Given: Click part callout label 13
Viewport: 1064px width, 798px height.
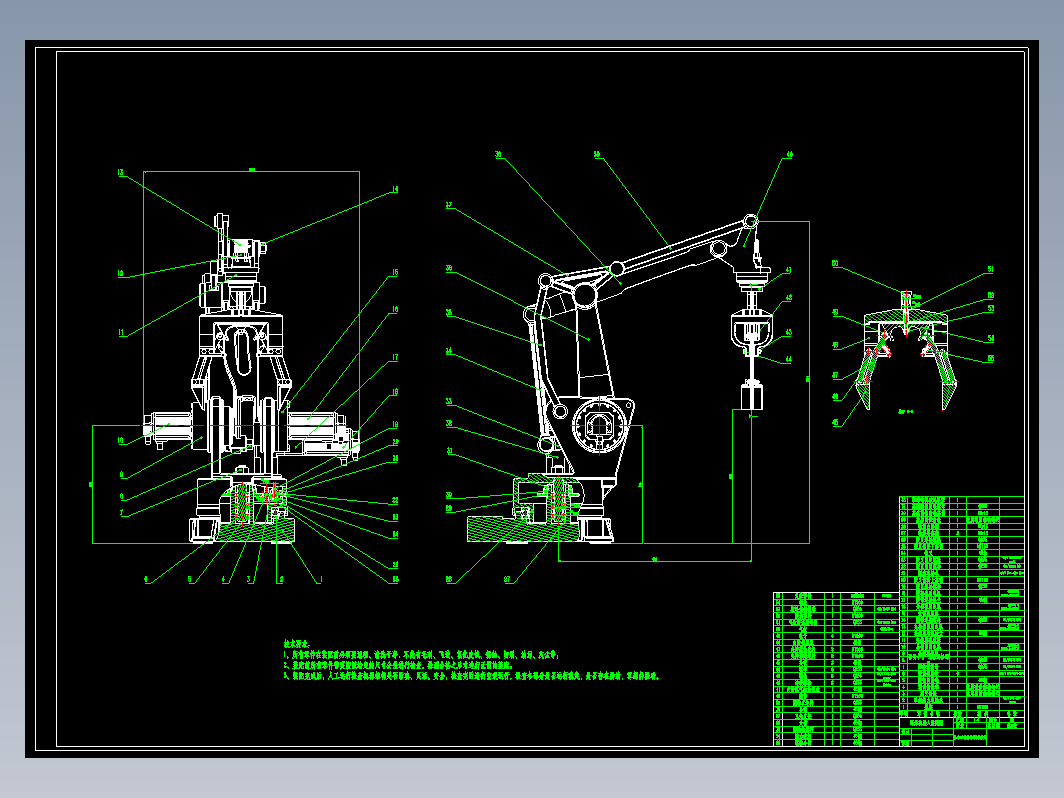Looking at the screenshot, I should pos(121,172).
